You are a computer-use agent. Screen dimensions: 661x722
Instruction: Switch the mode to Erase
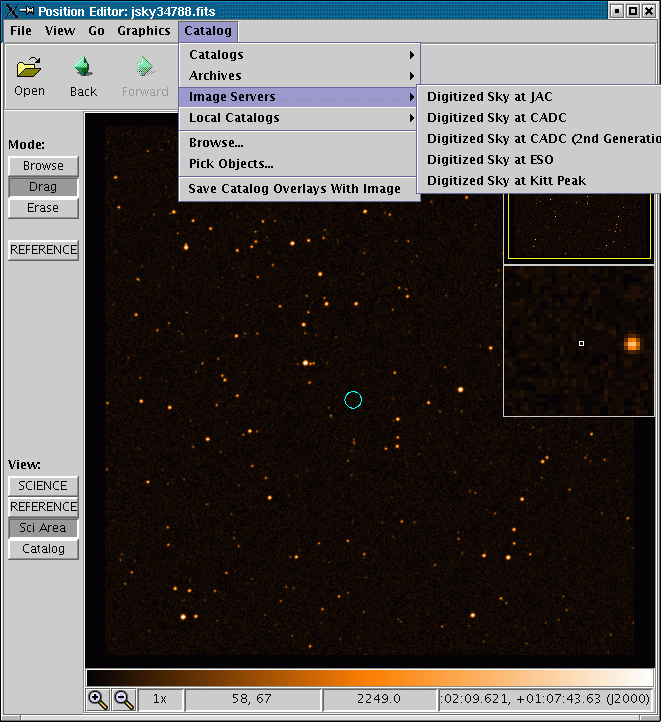[x=43, y=208]
